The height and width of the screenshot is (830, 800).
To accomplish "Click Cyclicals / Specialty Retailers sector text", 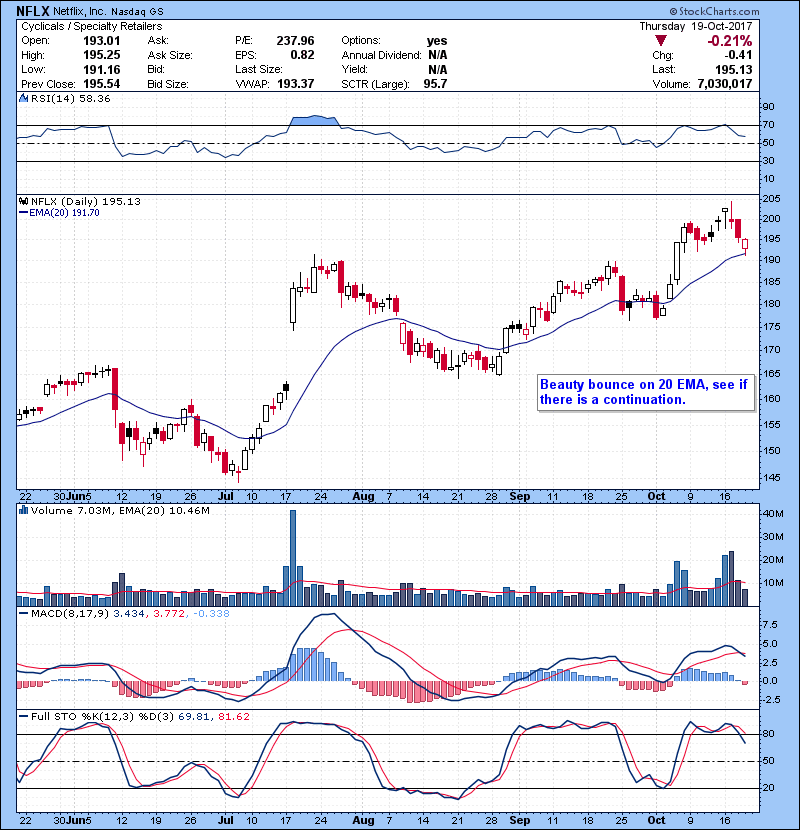I will click(x=92, y=26).
